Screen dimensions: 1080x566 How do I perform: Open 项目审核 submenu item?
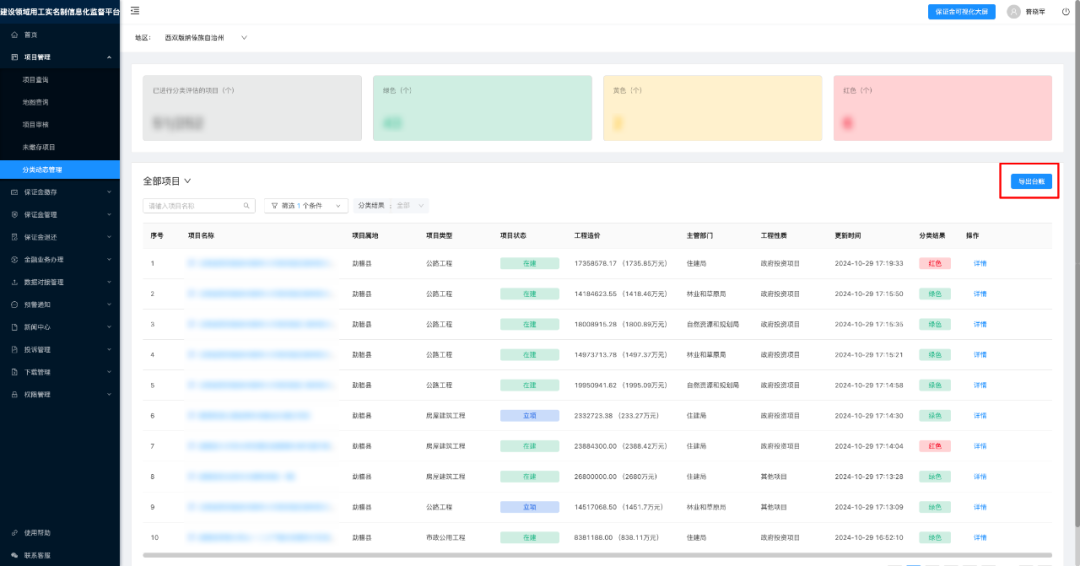pos(35,125)
